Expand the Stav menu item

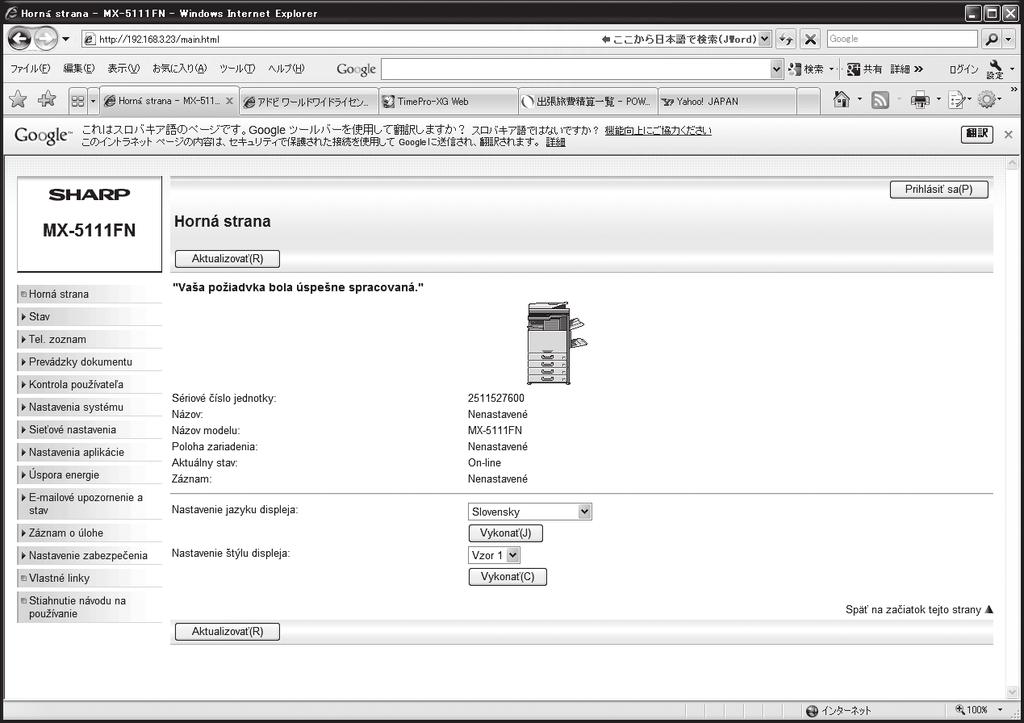tap(89, 317)
